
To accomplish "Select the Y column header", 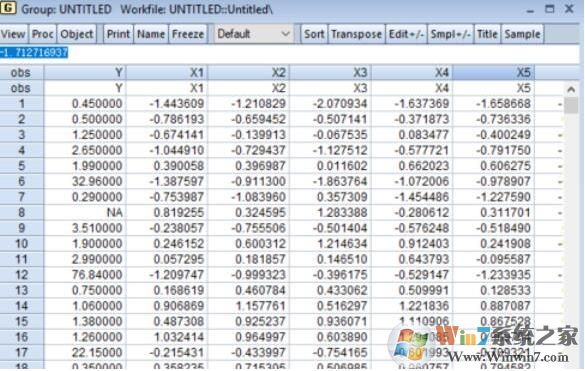I will pos(85,72).
